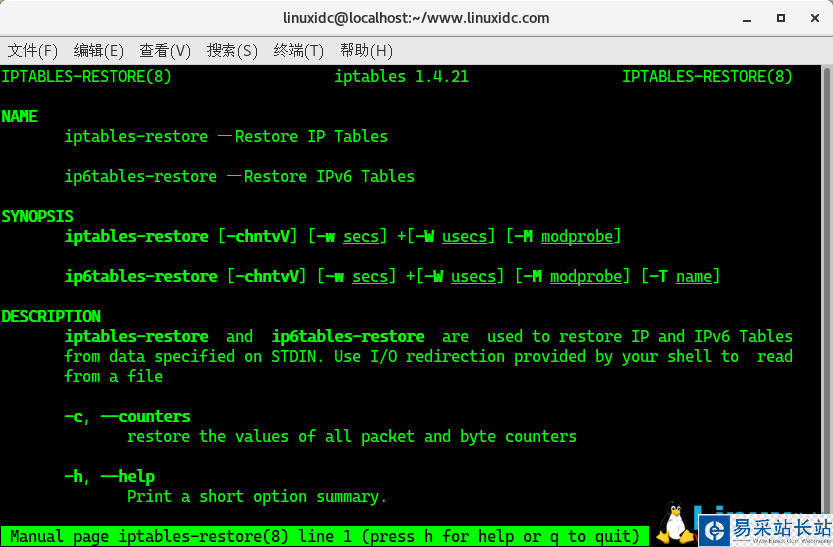Click the 'iptables 1.4.21' header text
Screen dimensions: 833x547
(402, 76)
